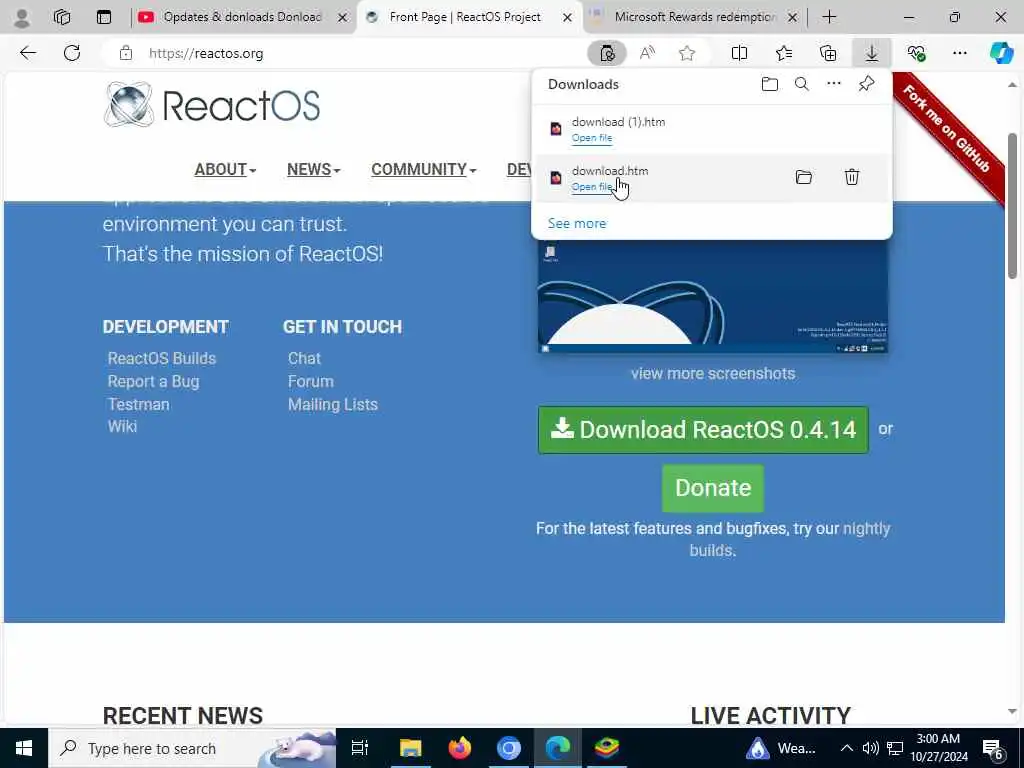The width and height of the screenshot is (1024, 768).
Task: Open the notification center icon
Action: (x=993, y=748)
